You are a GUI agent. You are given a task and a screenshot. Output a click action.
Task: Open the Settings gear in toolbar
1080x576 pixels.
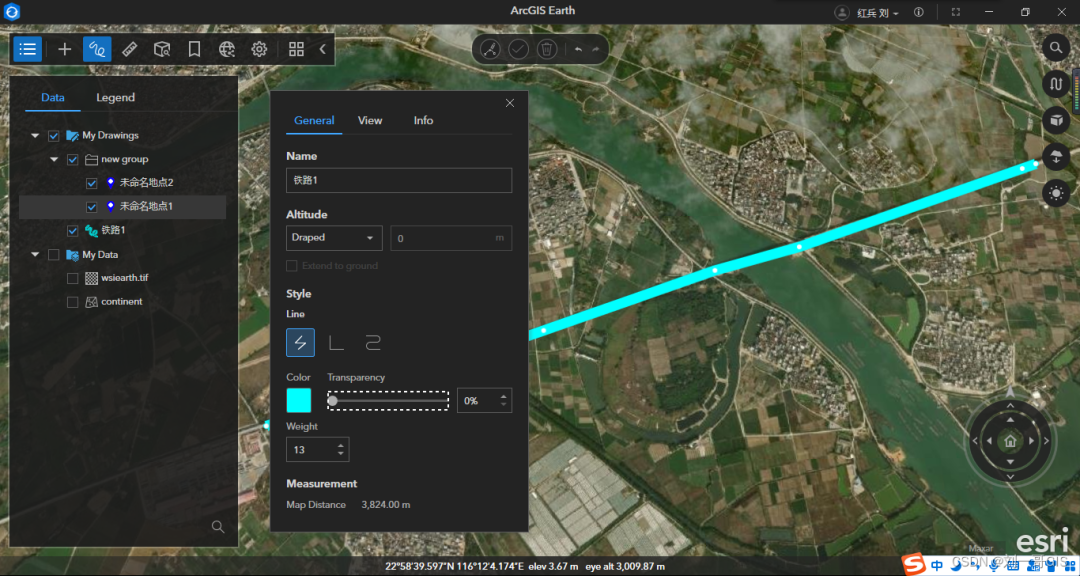259,49
